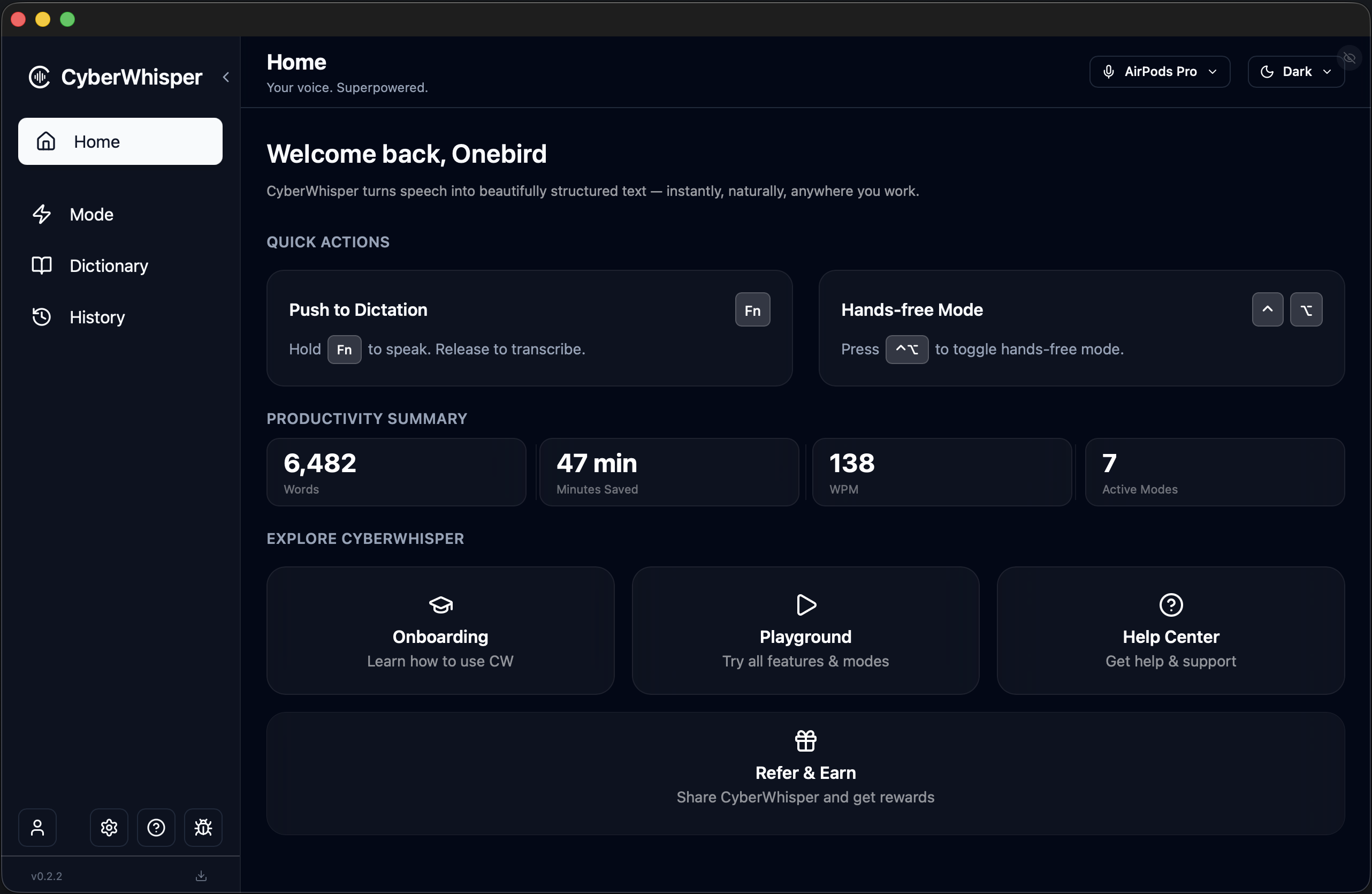Report a bug using the bug icon
Image resolution: width=1372 pixels, height=894 pixels.
(203, 827)
